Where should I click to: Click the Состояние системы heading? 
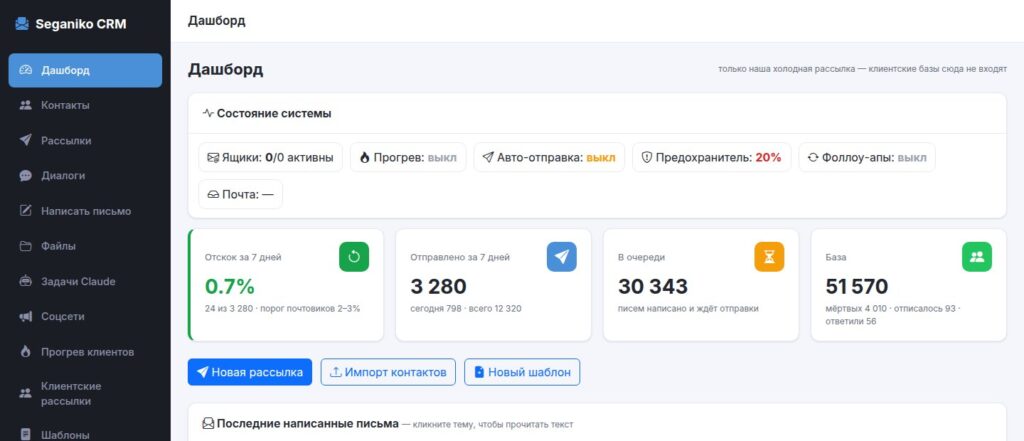click(x=274, y=113)
